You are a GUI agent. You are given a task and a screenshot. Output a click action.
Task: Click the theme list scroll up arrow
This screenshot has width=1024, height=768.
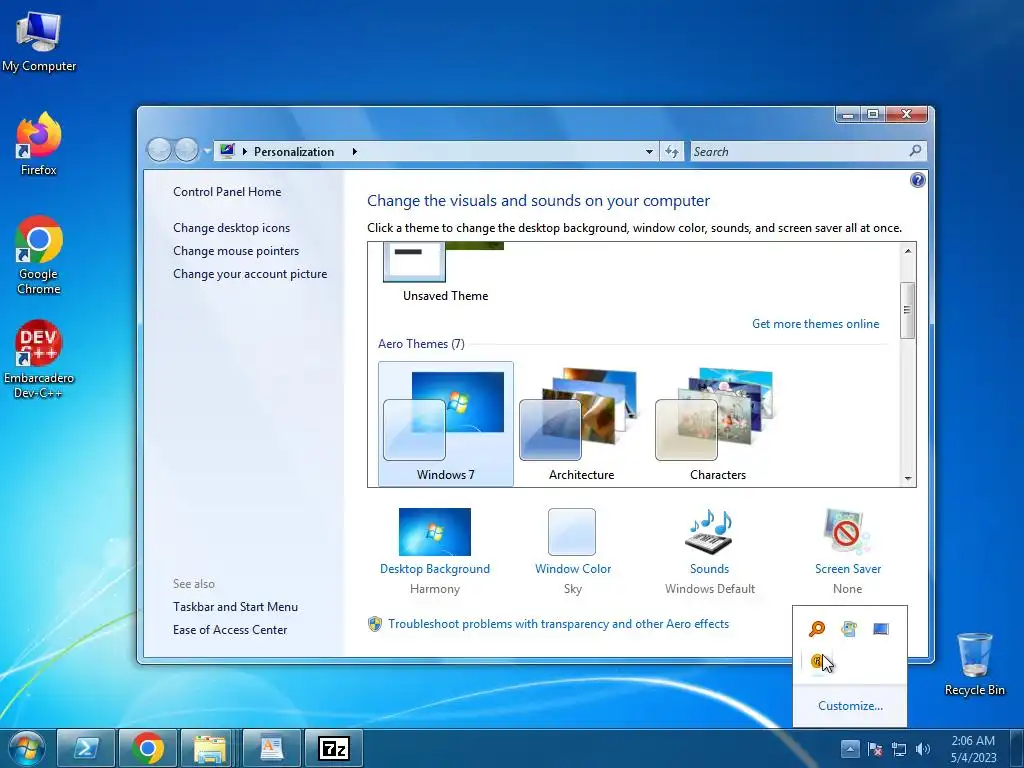(x=907, y=251)
